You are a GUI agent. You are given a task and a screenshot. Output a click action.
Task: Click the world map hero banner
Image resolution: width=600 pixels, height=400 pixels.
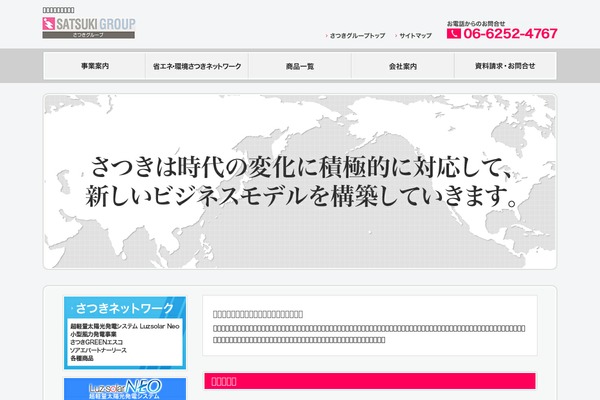tap(300, 181)
